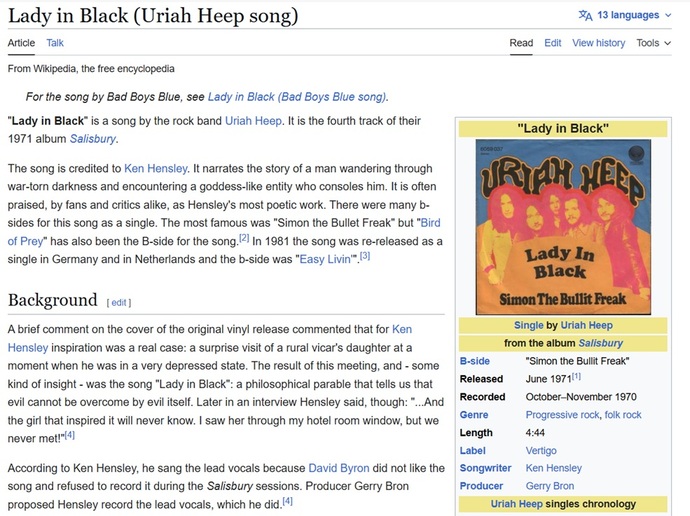Click the 'Lady in Black (Uriah Heep song)' page title
Image resolution: width=690 pixels, height=516 pixels.
(x=153, y=16)
